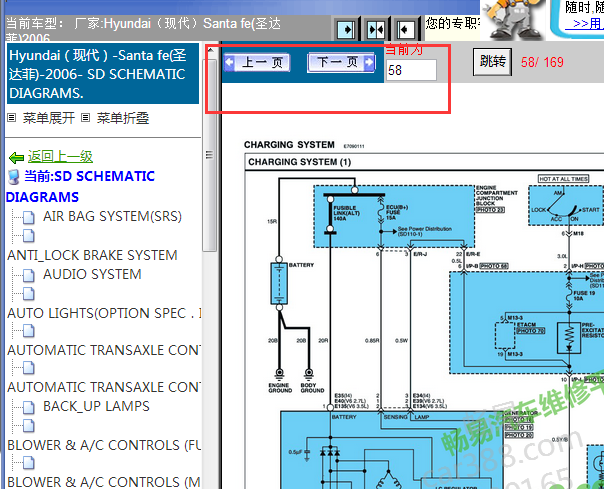
Task: Click the PHOTO 23 reference in diagram
Action: [490, 210]
